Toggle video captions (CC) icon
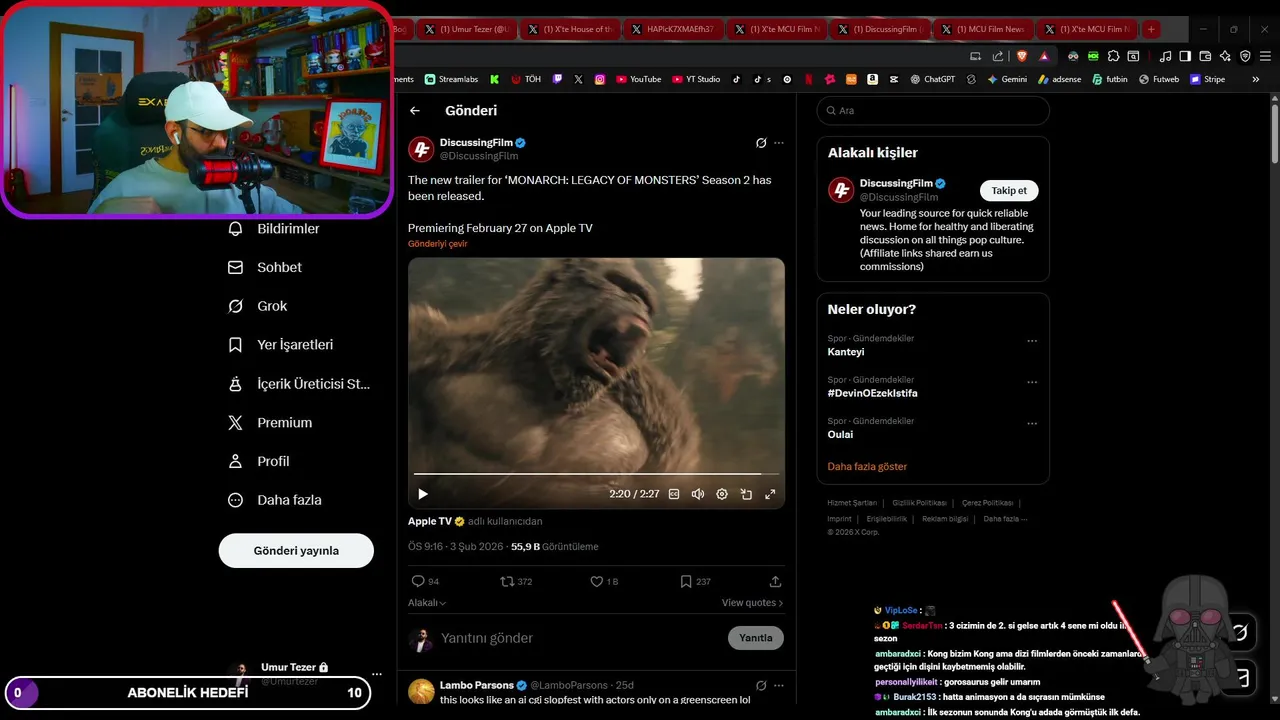Image resolution: width=1280 pixels, height=720 pixels. click(x=674, y=494)
